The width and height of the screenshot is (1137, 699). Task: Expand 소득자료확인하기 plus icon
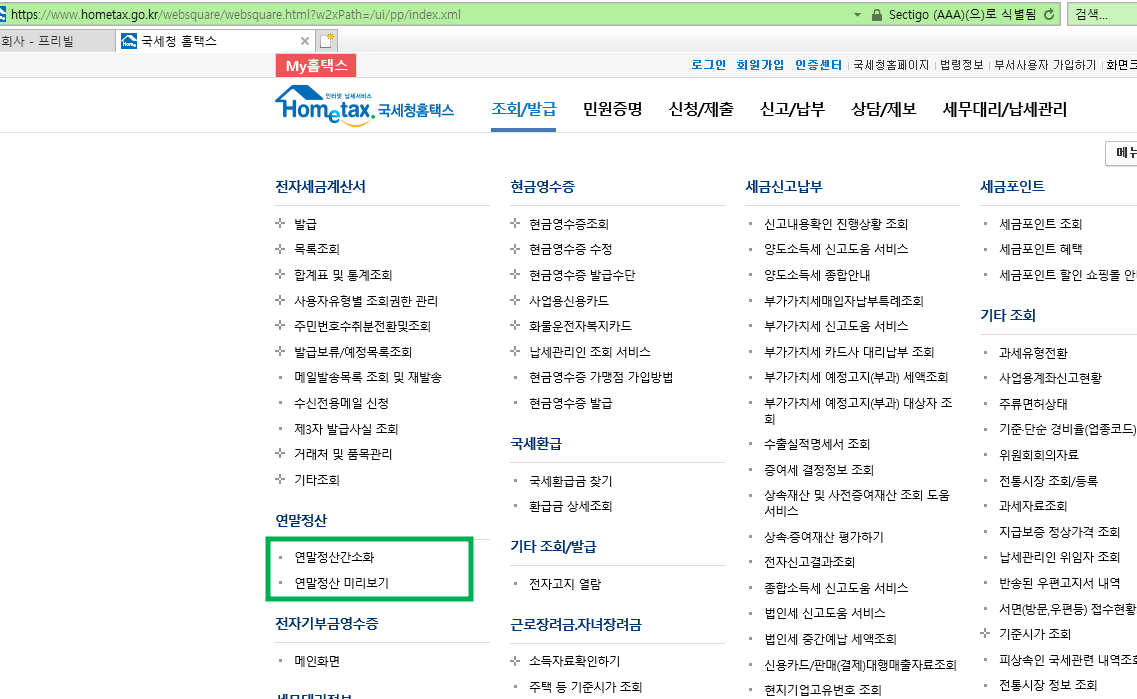coord(515,661)
